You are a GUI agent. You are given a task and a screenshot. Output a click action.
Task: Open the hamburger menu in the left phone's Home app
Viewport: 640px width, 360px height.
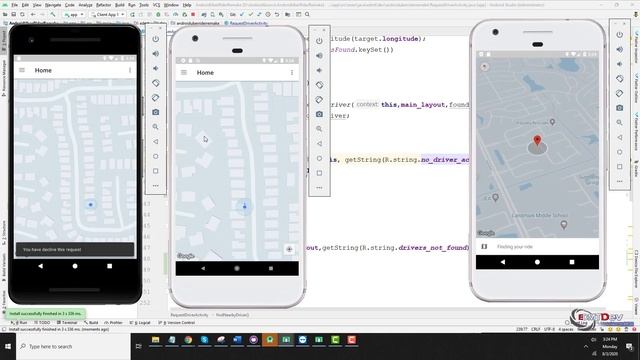22,70
